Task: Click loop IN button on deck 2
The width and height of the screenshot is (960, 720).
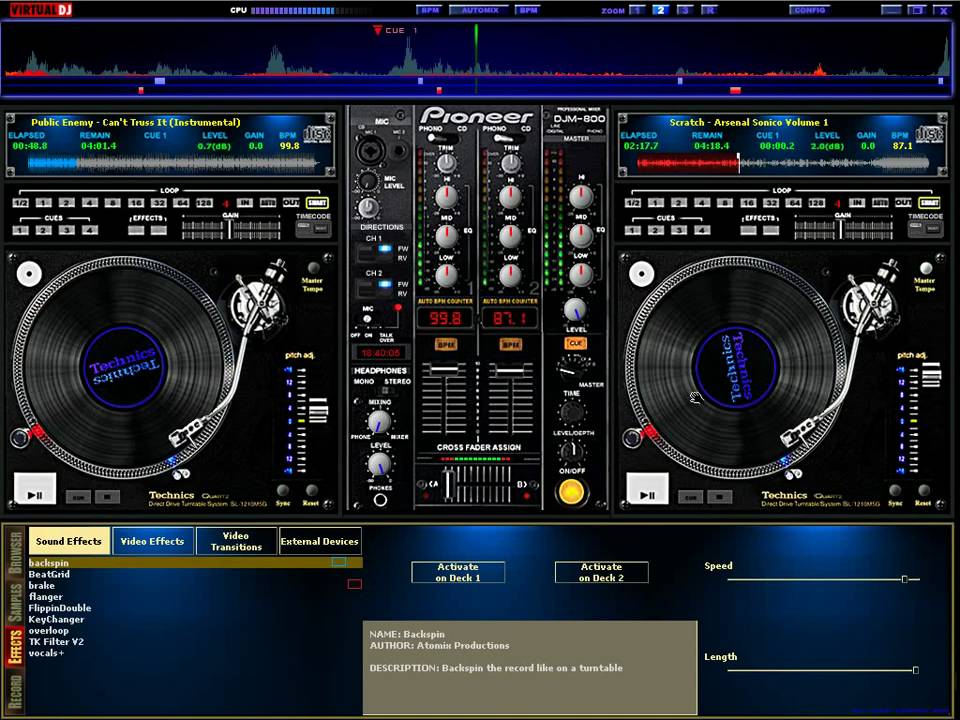Action: tap(857, 203)
